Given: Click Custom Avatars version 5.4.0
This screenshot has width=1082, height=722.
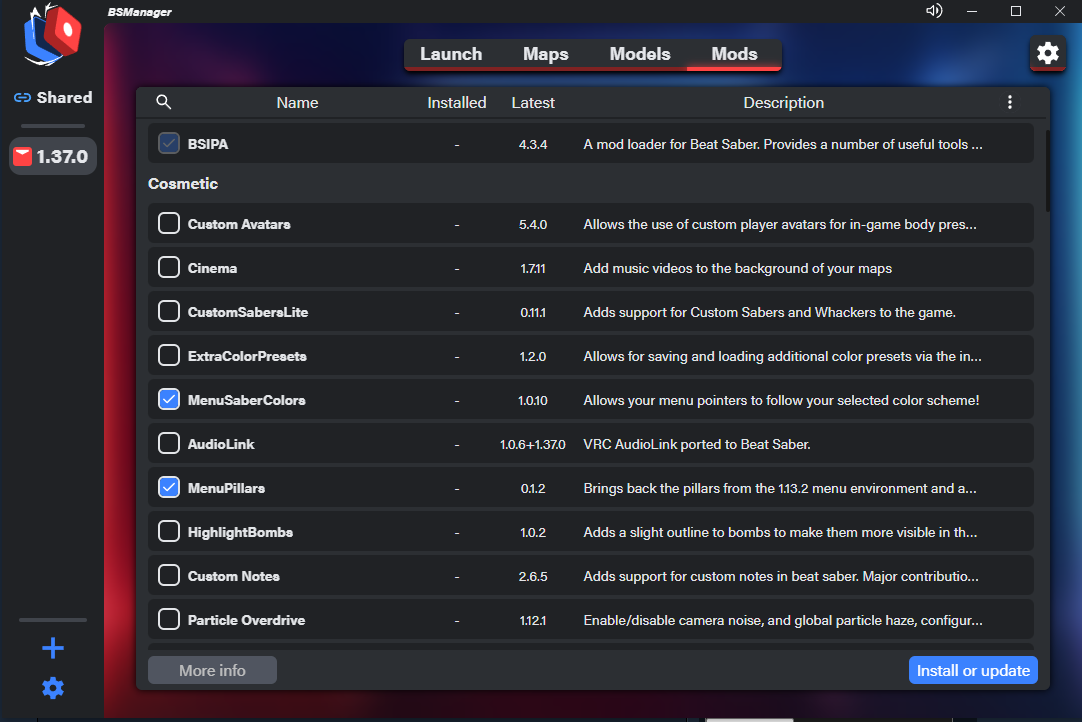Looking at the screenshot, I should [x=533, y=224].
